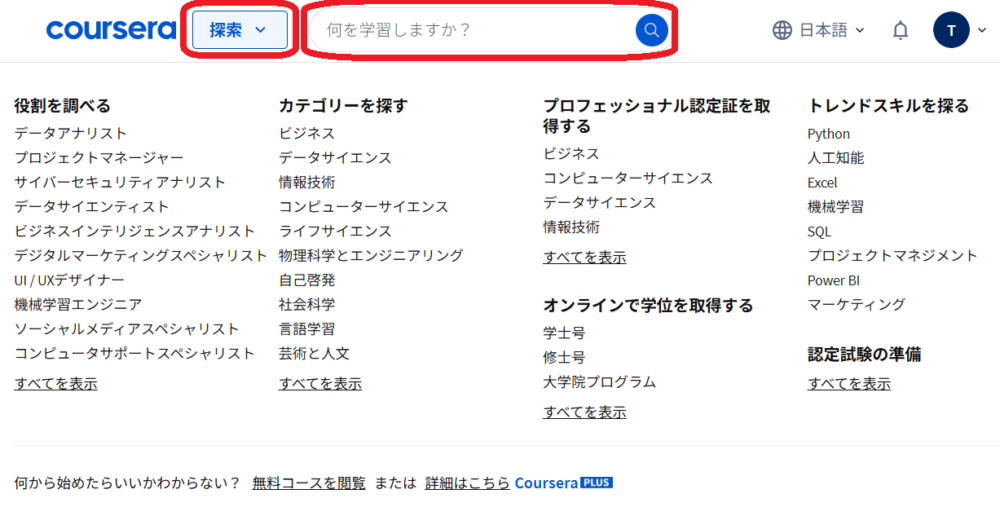
Task: Show all under 認定試験の準備
Action: (x=849, y=383)
